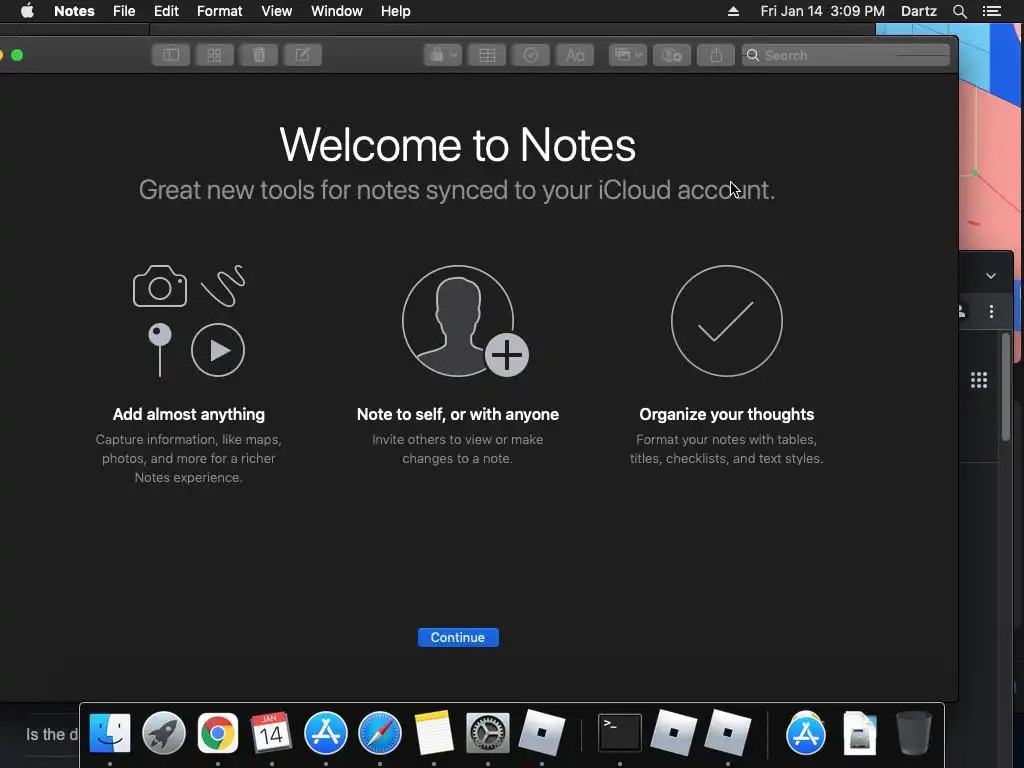Image resolution: width=1024 pixels, height=768 pixels.
Task: Open the File menu
Action: point(124,11)
